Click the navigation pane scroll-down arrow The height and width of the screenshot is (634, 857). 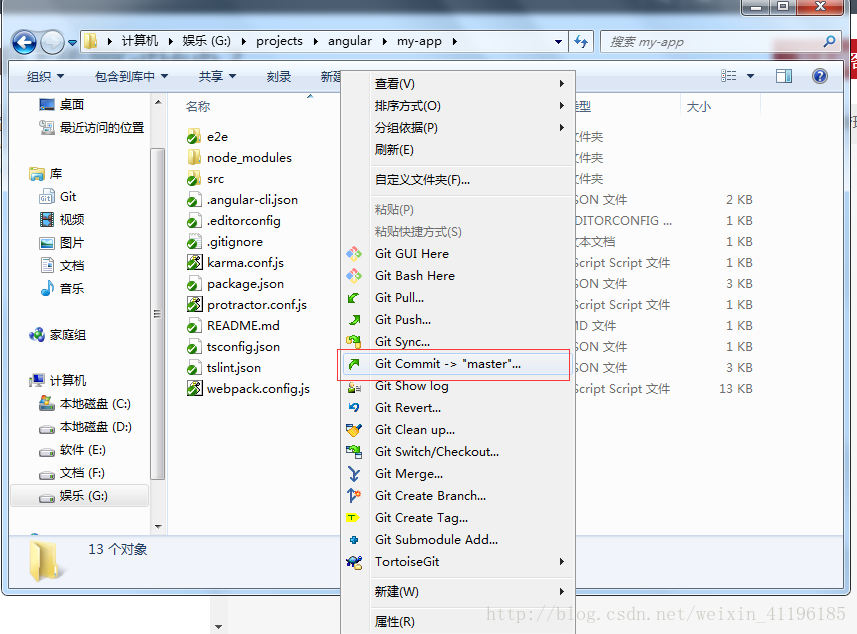tap(158, 526)
